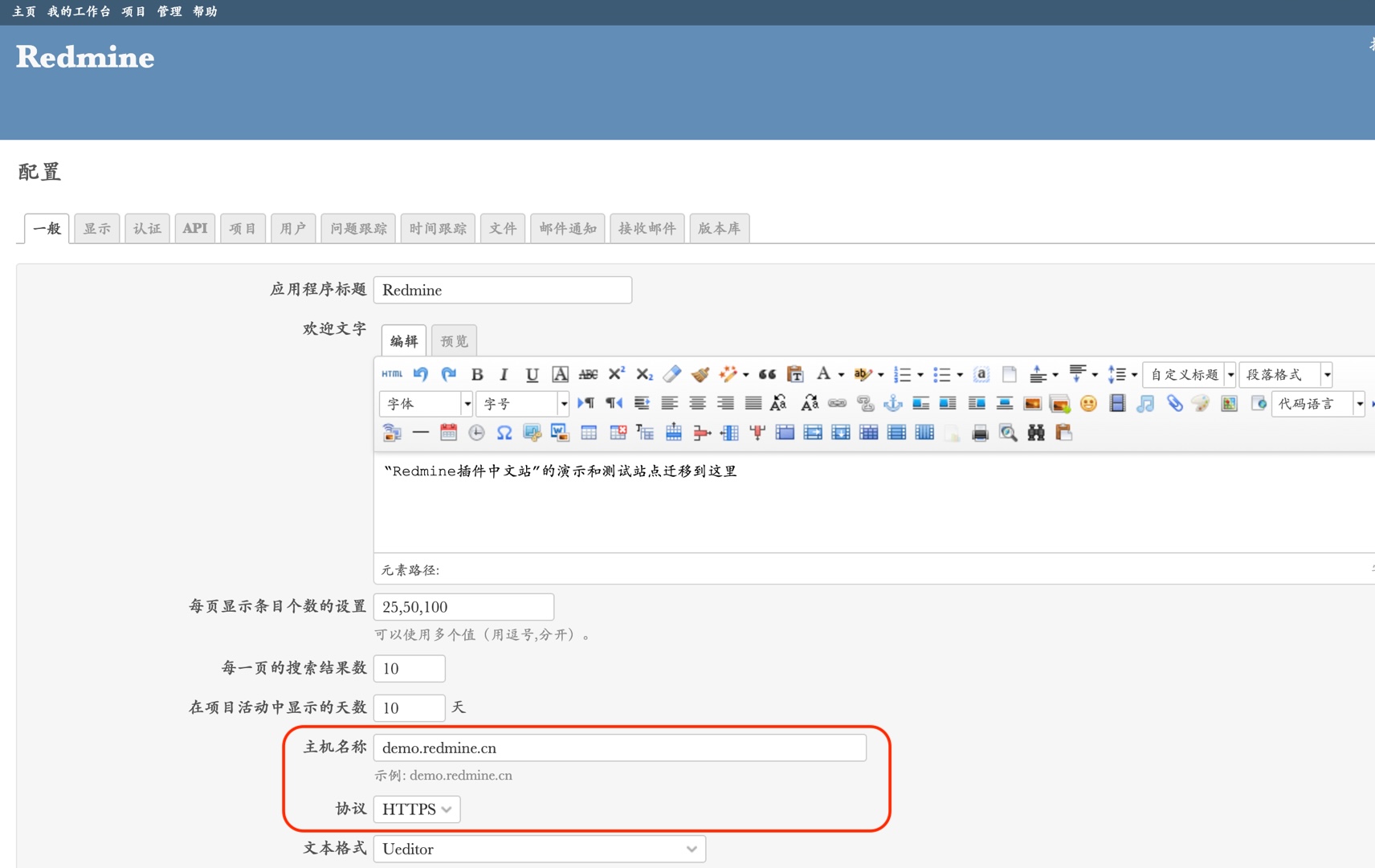
Task: Apply subscript formatting
Action: pyautogui.click(x=644, y=374)
